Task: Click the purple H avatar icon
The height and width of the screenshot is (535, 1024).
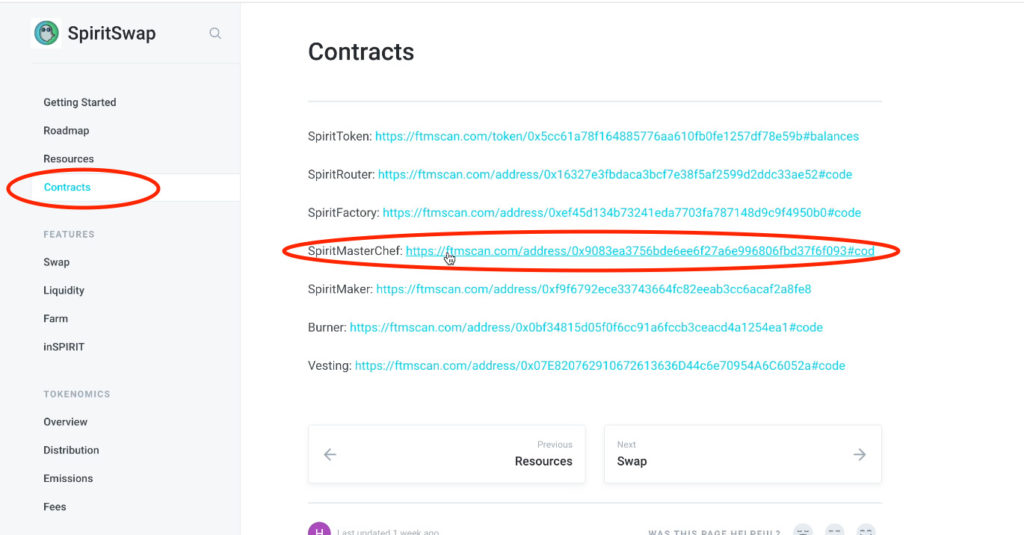Action: point(319,530)
